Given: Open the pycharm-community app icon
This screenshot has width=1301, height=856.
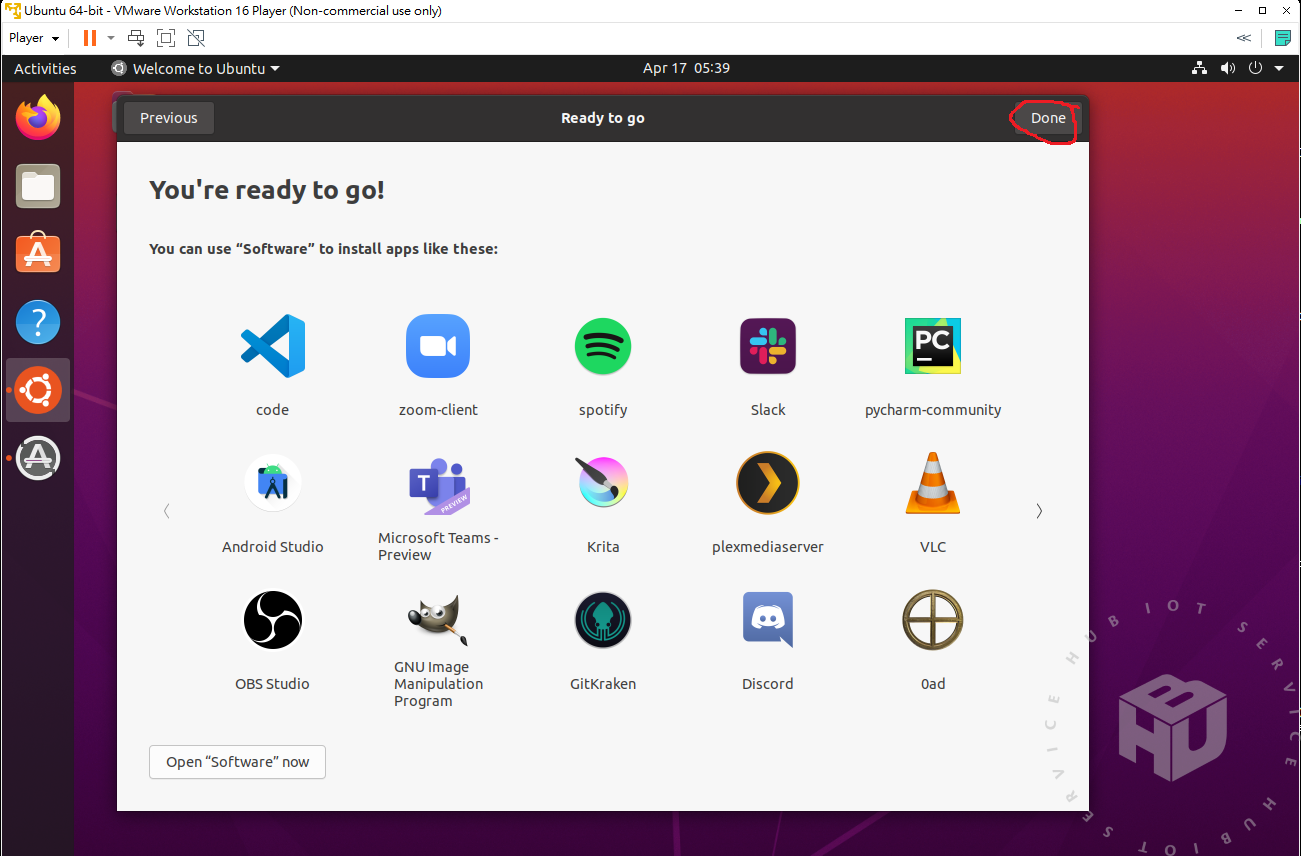Looking at the screenshot, I should (x=933, y=346).
